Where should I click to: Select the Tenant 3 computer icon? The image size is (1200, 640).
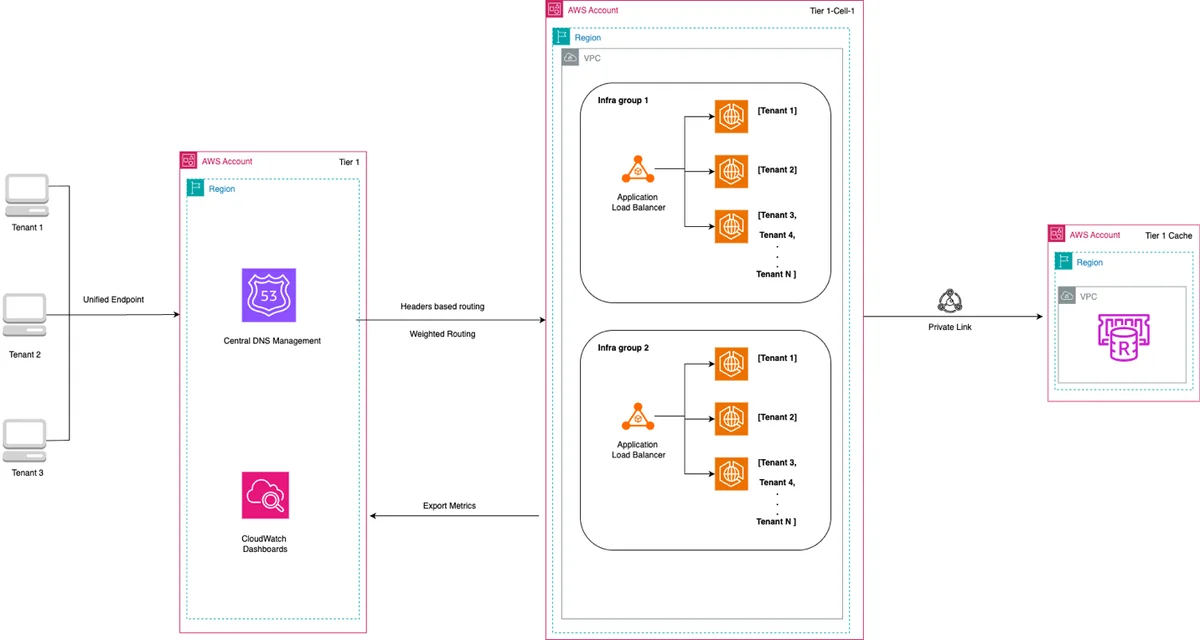(x=27, y=441)
